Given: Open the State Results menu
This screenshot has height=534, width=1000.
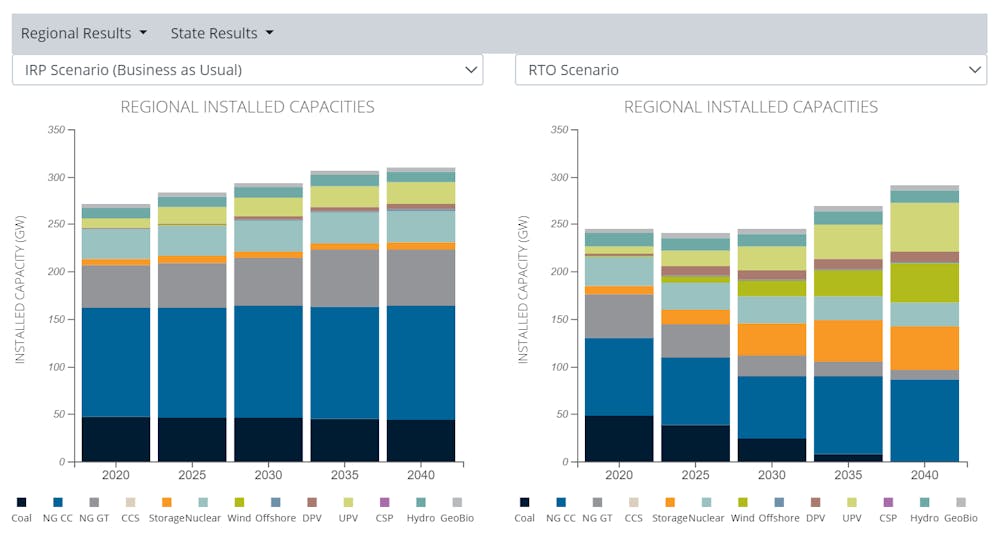Looking at the screenshot, I should (x=221, y=33).
